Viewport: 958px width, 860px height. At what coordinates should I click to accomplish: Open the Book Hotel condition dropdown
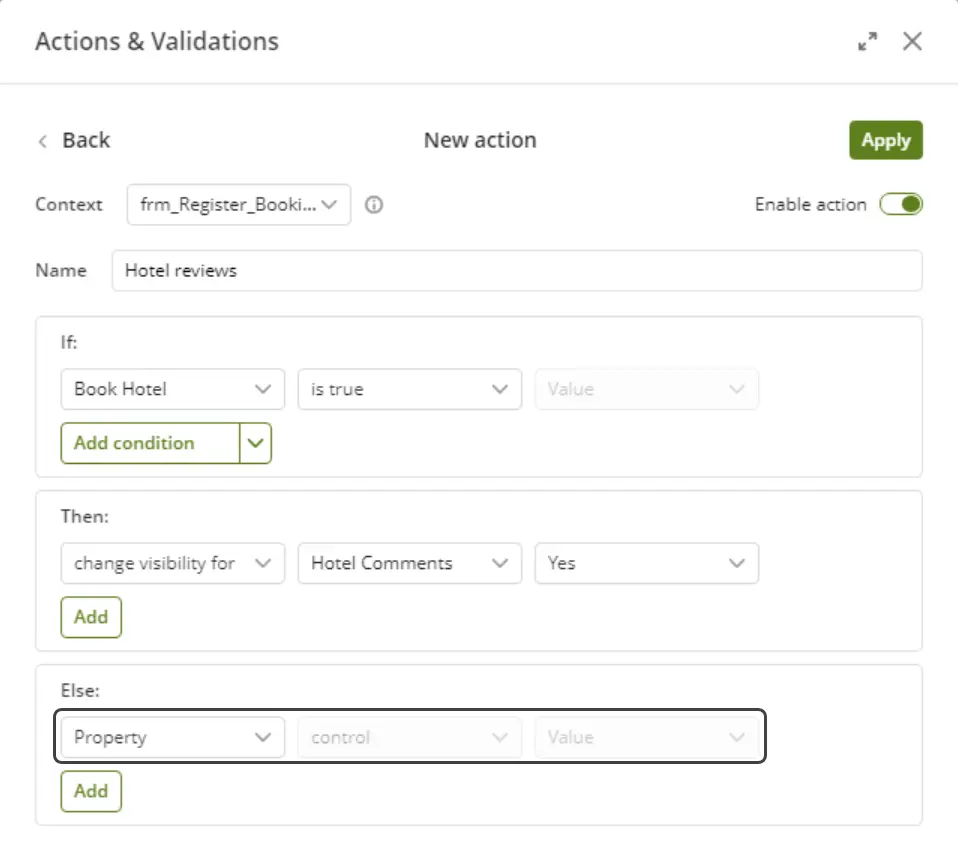tap(172, 389)
